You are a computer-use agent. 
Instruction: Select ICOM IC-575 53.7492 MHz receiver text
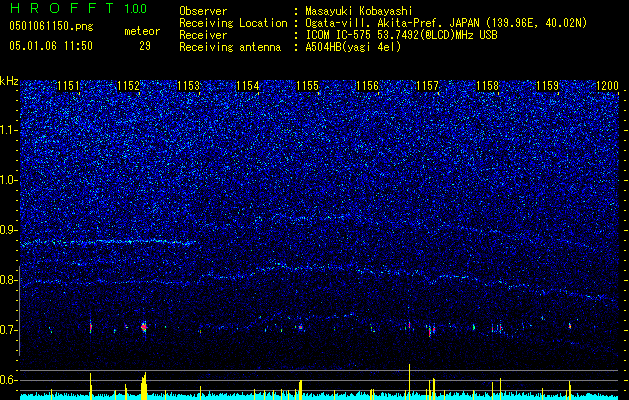click(x=401, y=35)
